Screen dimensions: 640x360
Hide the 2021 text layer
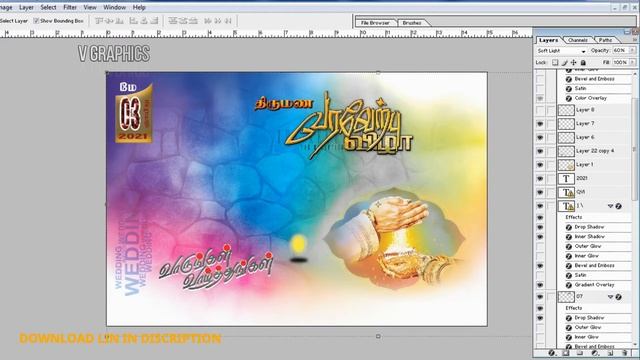(540, 178)
